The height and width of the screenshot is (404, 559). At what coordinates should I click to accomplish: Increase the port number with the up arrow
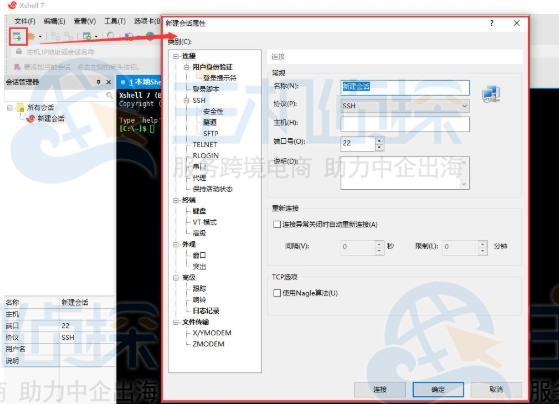tap(379, 140)
